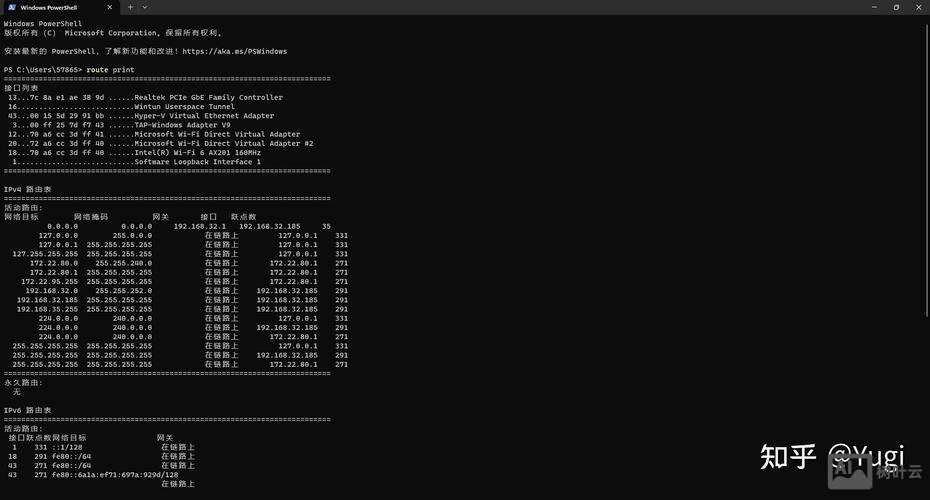Click the 'IPv4 路由表' heading
The image size is (930, 500).
pyautogui.click(x=27, y=189)
